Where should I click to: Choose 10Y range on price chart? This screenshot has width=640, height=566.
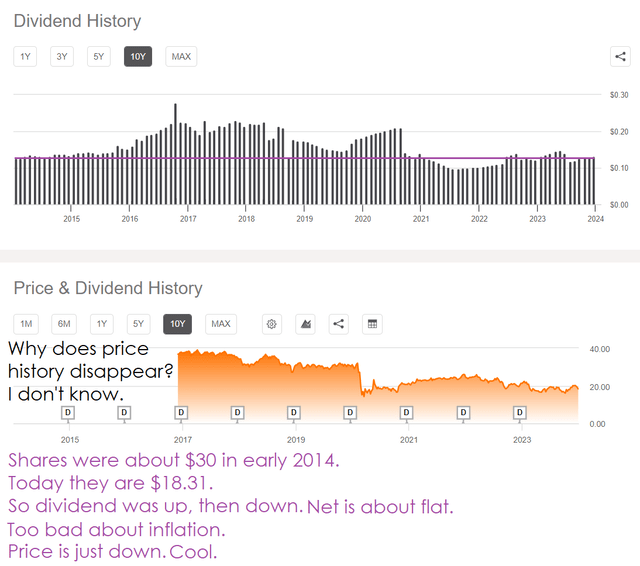coord(178,324)
